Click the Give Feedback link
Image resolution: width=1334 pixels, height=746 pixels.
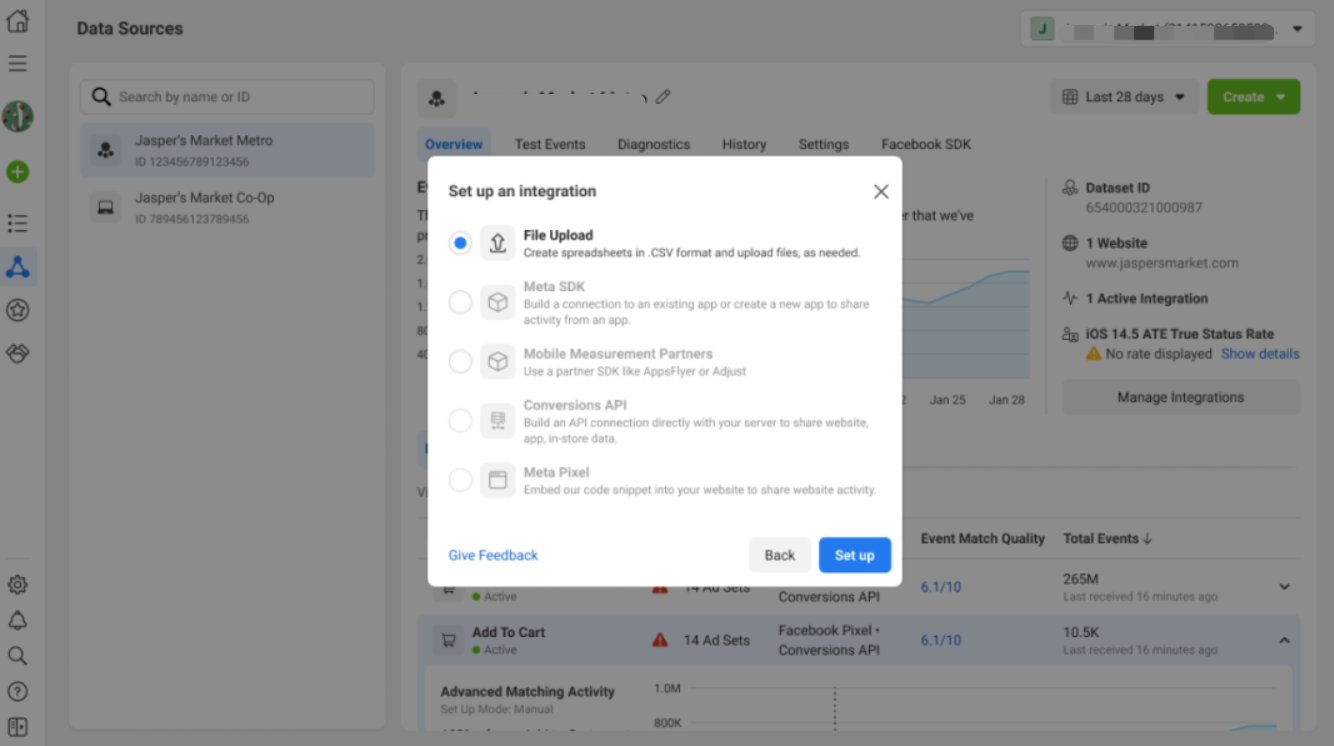(x=493, y=555)
